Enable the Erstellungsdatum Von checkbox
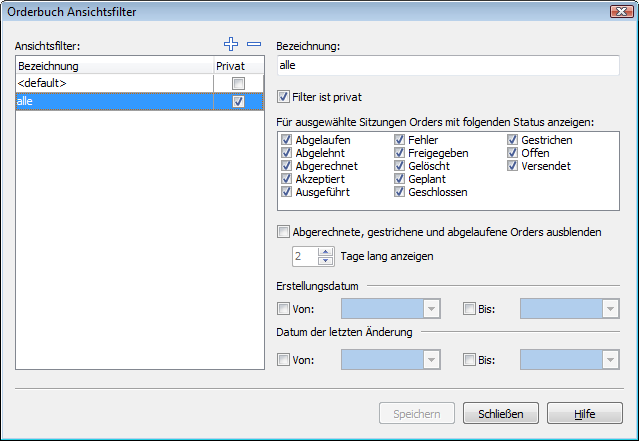Screen dimensions: 639x441 tap(284, 309)
